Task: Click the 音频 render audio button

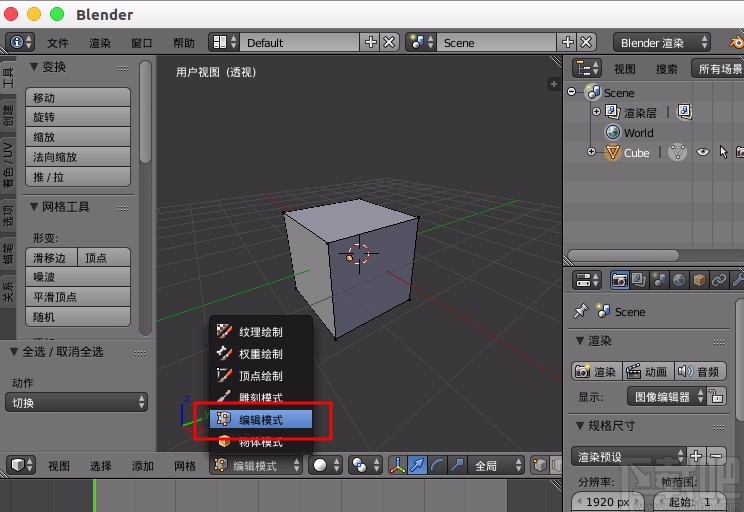Action: tap(700, 371)
